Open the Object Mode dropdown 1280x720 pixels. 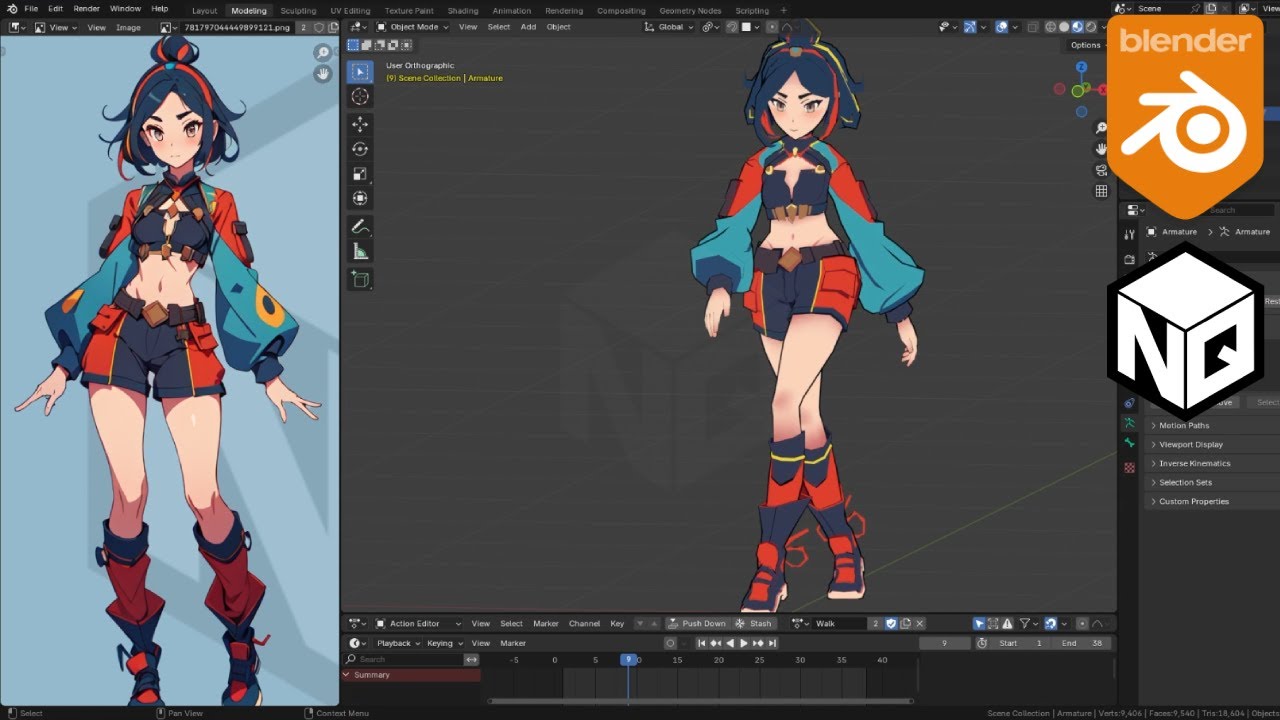click(411, 27)
